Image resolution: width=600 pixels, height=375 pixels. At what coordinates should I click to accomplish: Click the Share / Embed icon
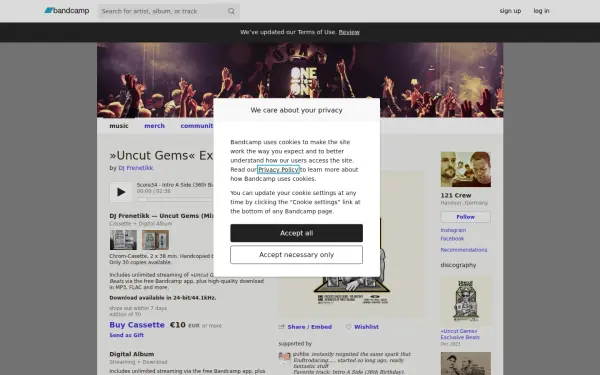click(x=282, y=327)
